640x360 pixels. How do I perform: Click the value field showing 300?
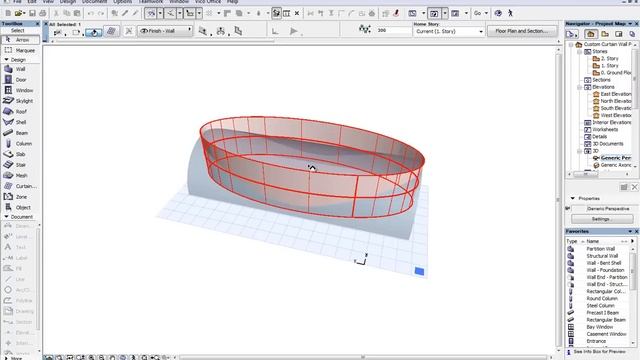pyautogui.click(x=393, y=30)
